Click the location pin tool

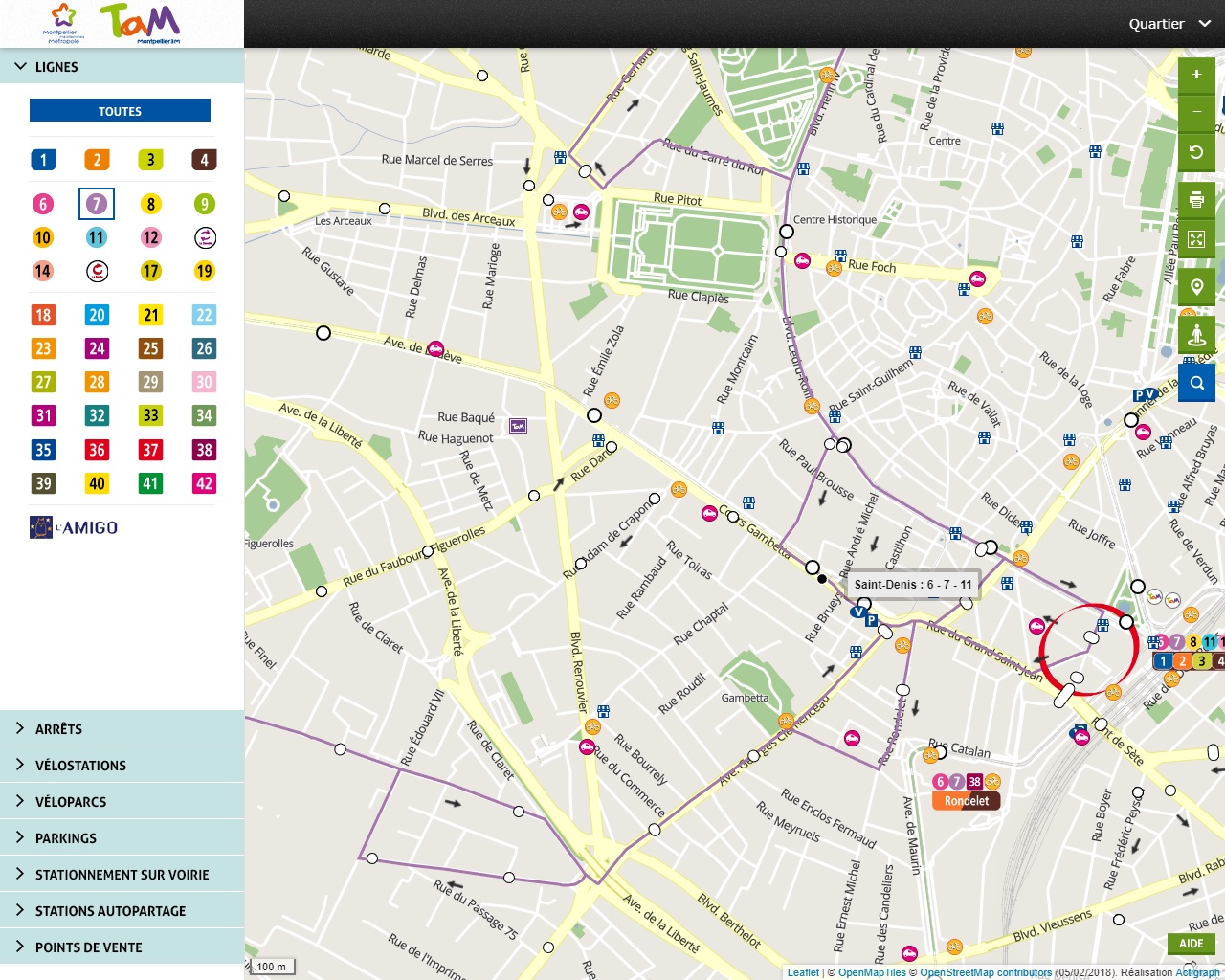pyautogui.click(x=1196, y=287)
